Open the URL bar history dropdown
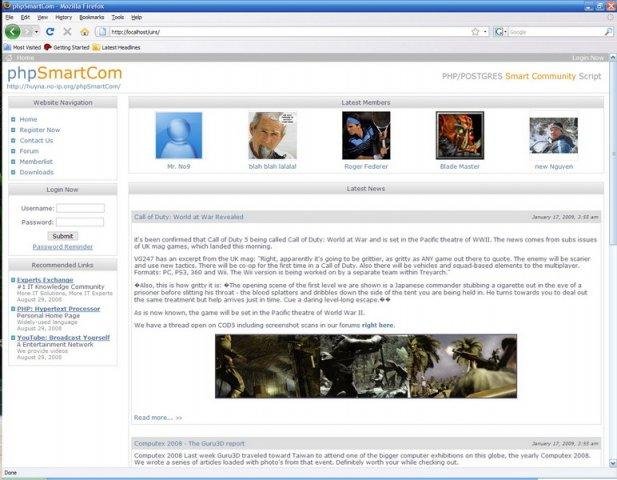 tap(485, 31)
